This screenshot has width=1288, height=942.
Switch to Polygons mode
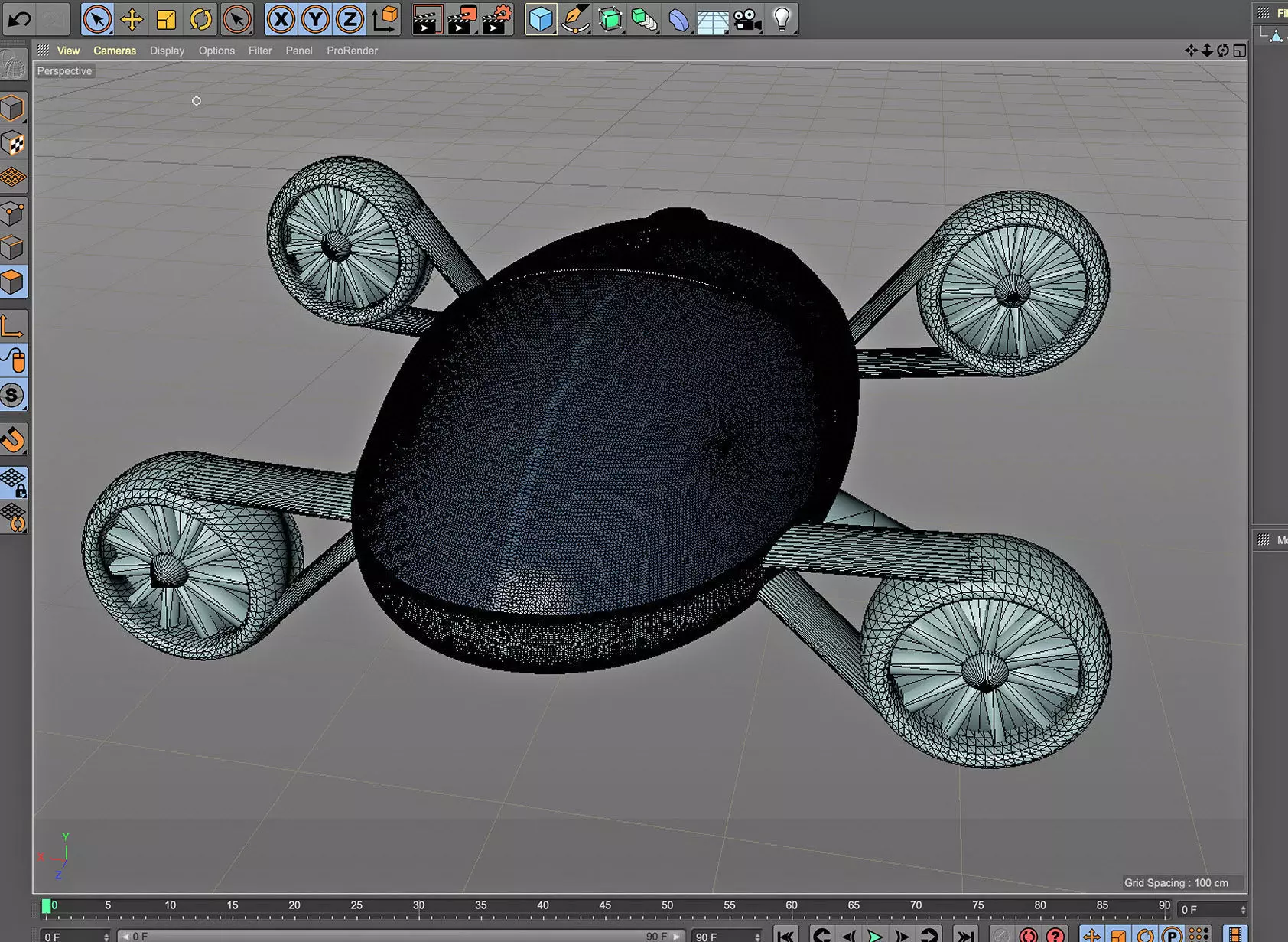(x=13, y=282)
